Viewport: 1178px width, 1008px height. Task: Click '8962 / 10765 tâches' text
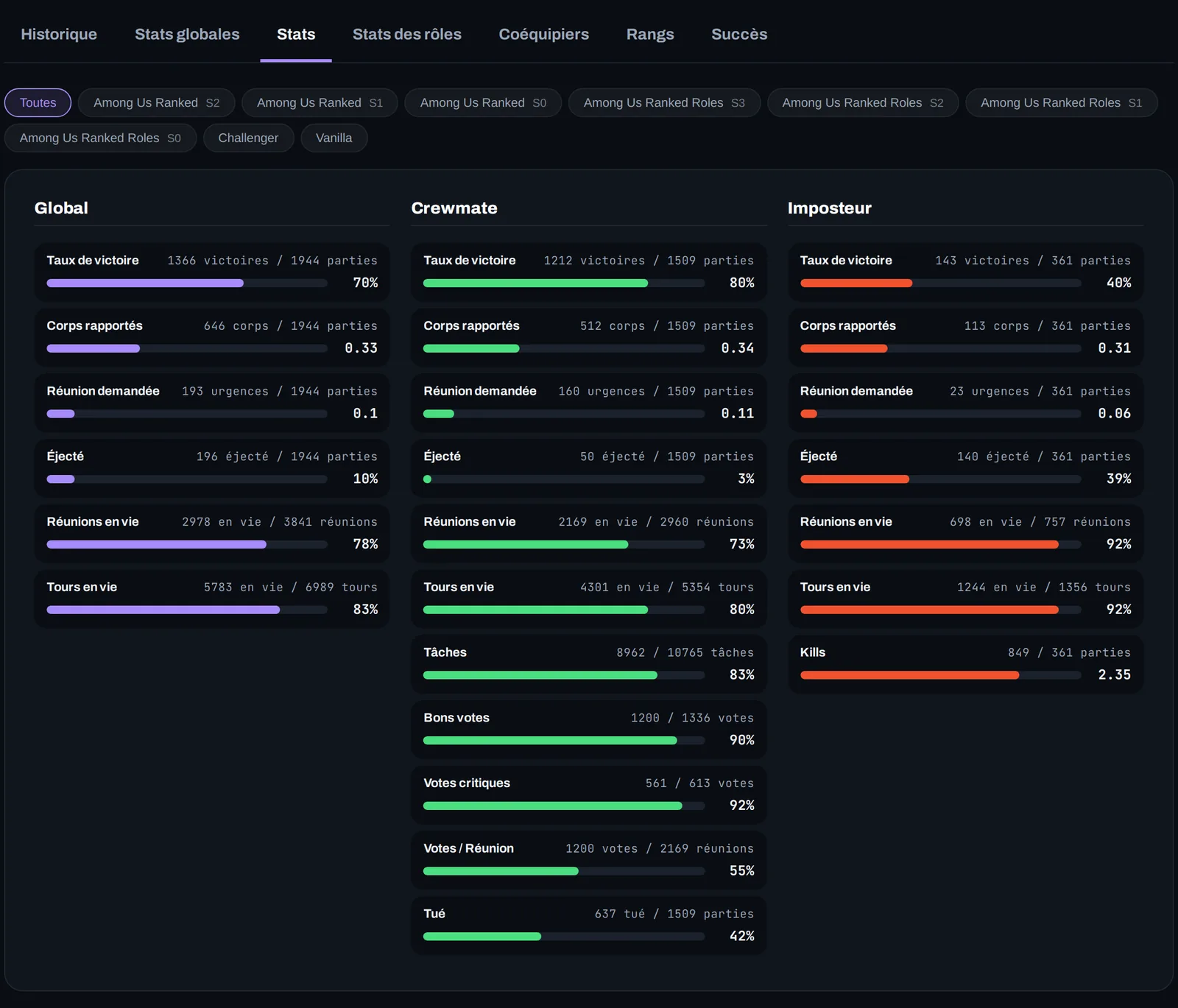[x=685, y=653]
